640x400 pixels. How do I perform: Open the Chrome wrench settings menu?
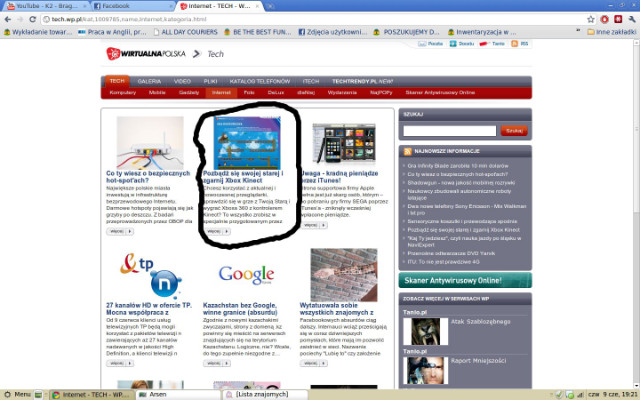pos(632,19)
